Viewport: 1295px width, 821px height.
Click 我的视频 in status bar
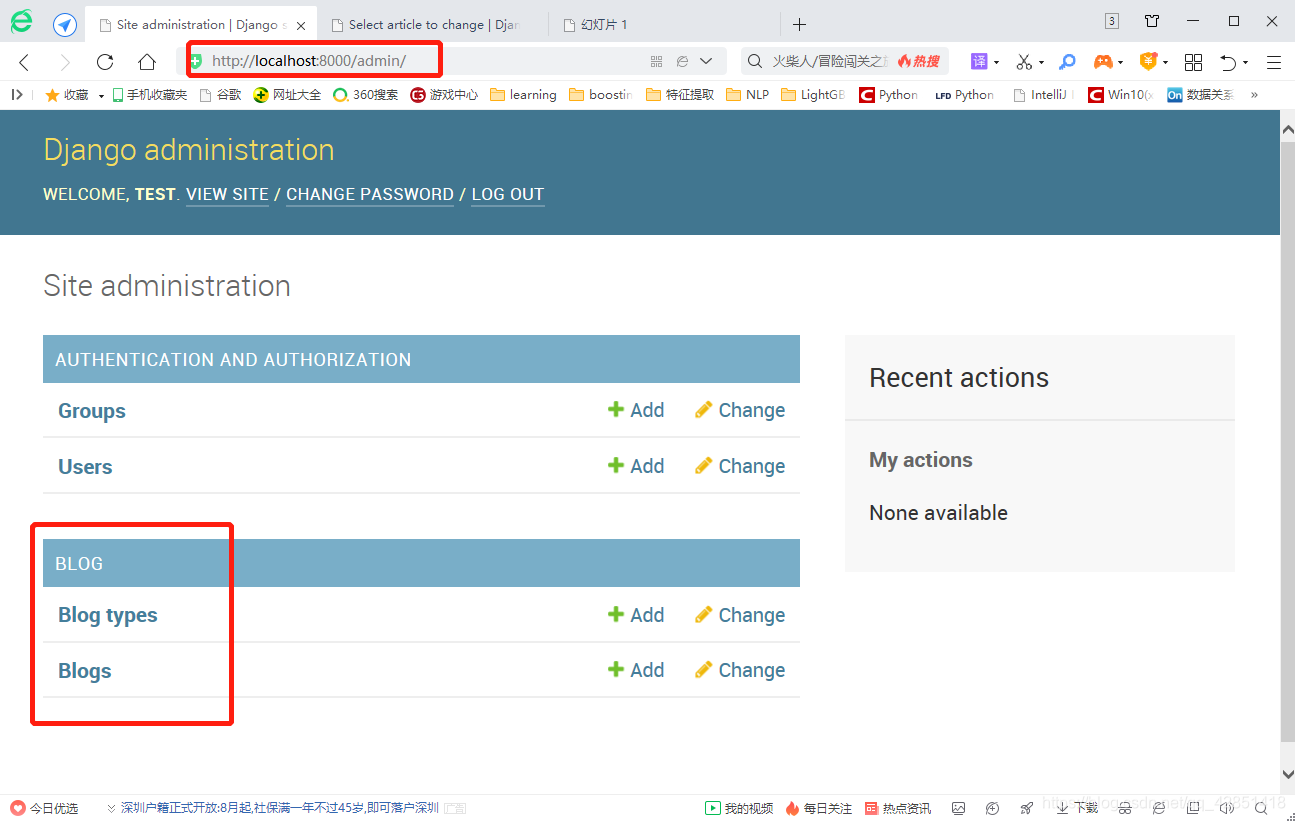740,808
